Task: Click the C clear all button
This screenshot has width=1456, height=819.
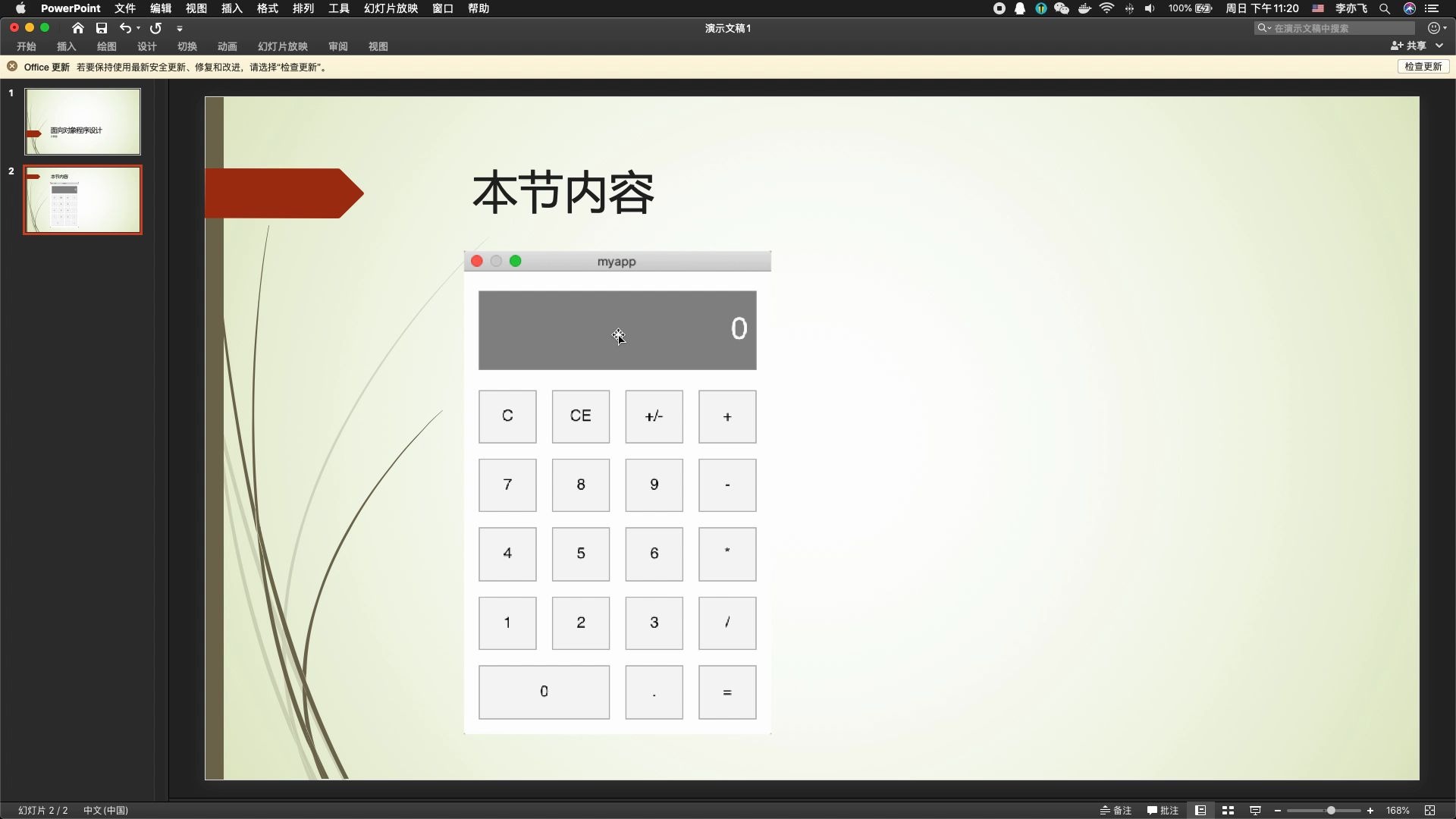Action: [x=507, y=416]
